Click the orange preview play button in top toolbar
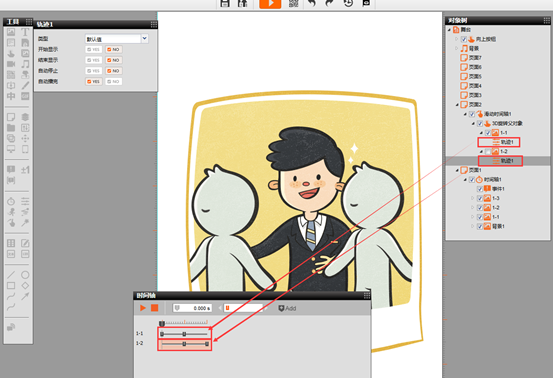This screenshot has height=378, width=553. pyautogui.click(x=270, y=4)
